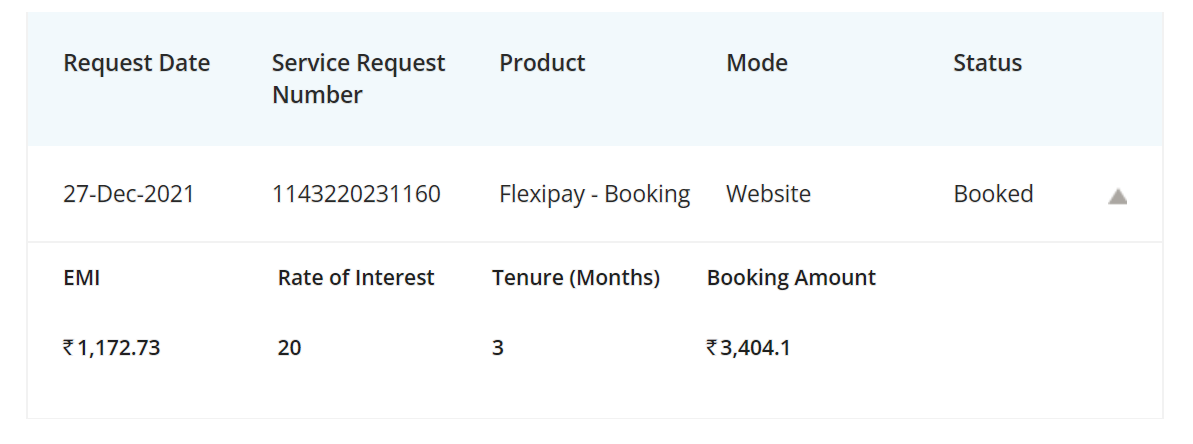Click the Booking Amount label
The height and width of the screenshot is (444, 1193).
[791, 278]
